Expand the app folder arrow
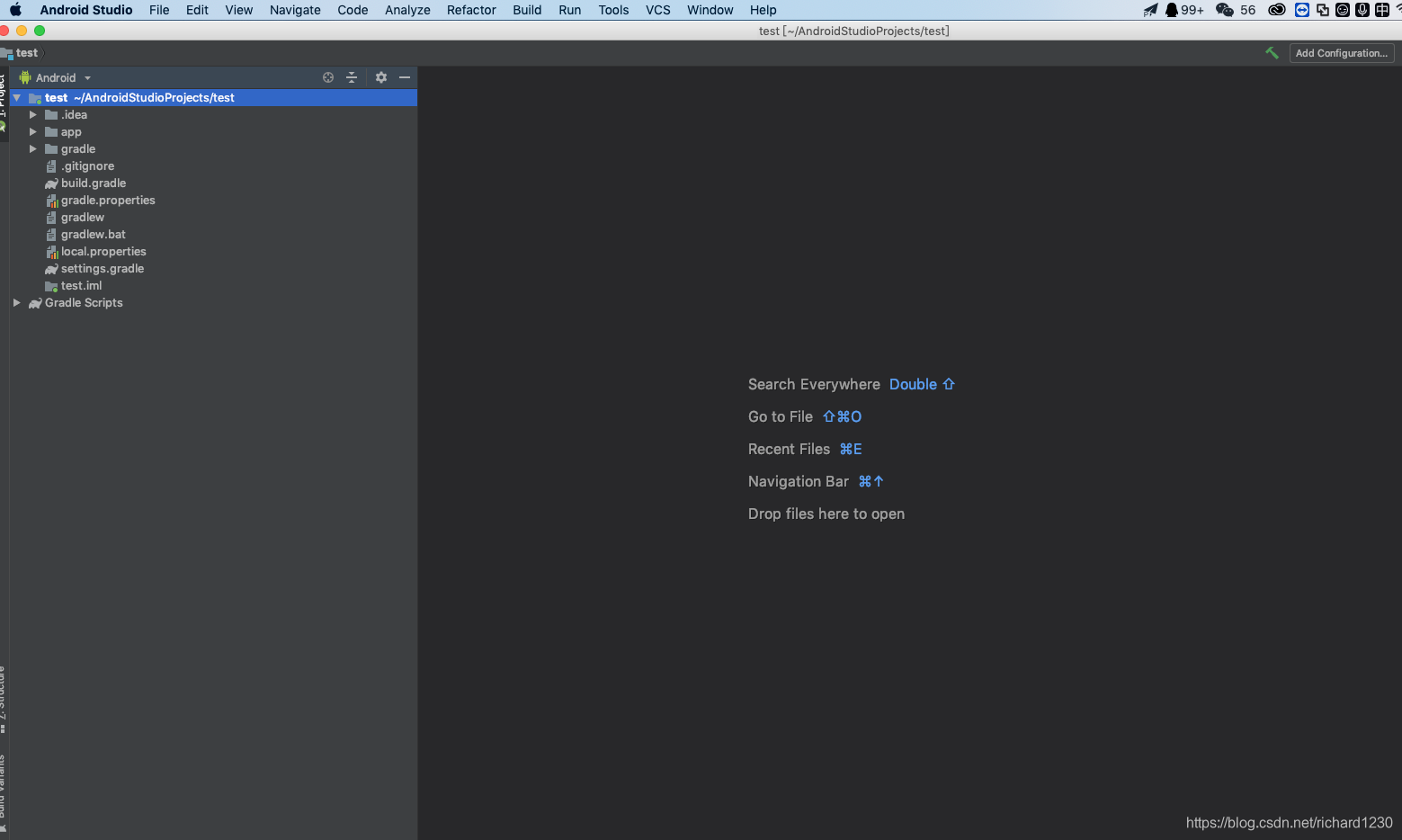The height and width of the screenshot is (840, 1402). click(x=33, y=132)
